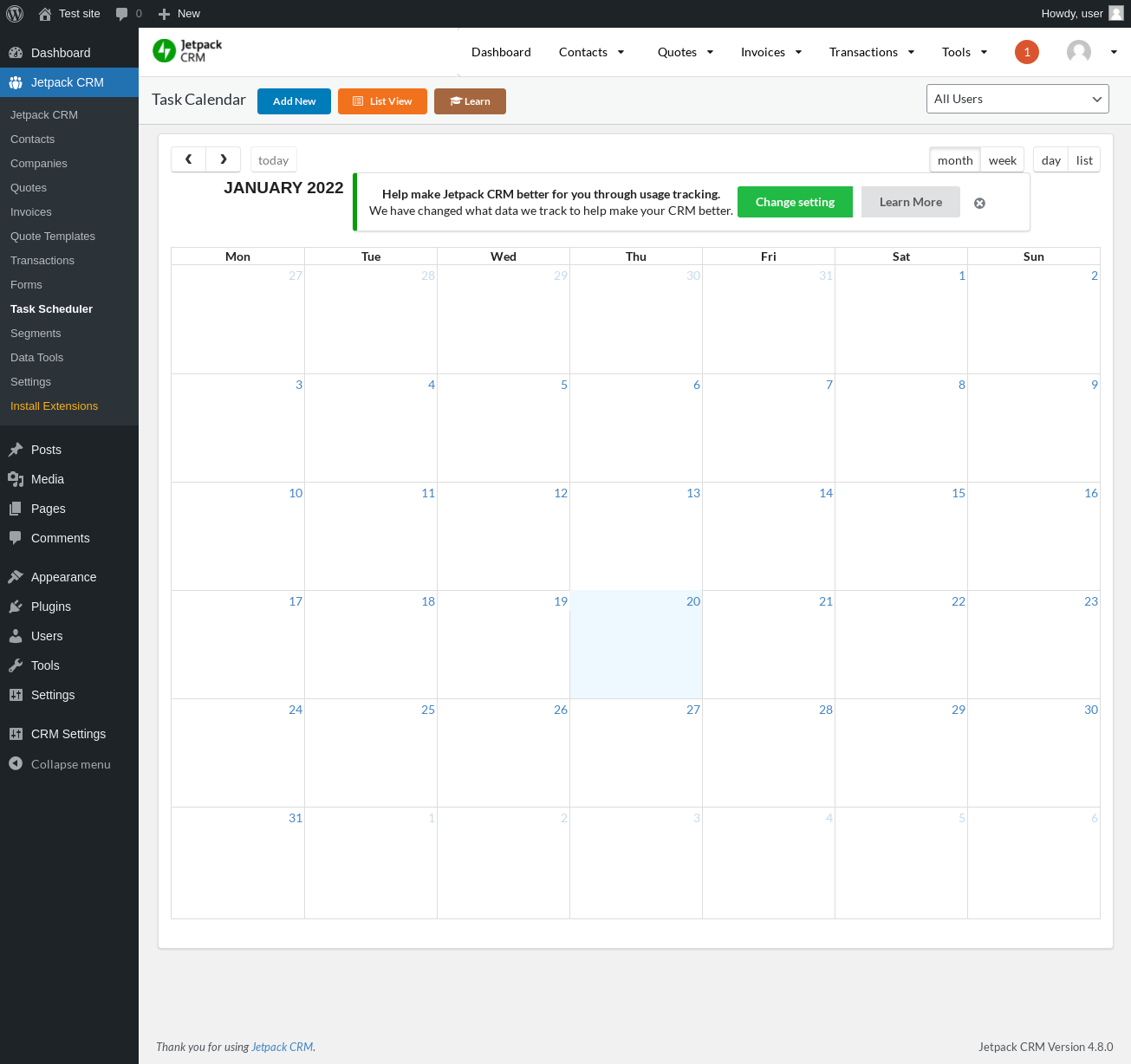Open the Test site home icon
This screenshot has height=1064, width=1131.
45,14
